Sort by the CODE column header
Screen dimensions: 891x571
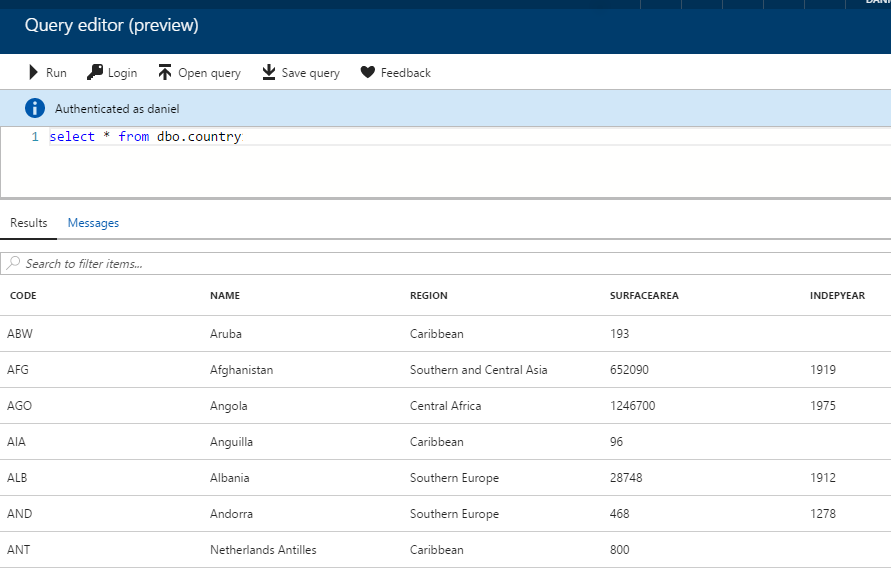pyautogui.click(x=23, y=296)
